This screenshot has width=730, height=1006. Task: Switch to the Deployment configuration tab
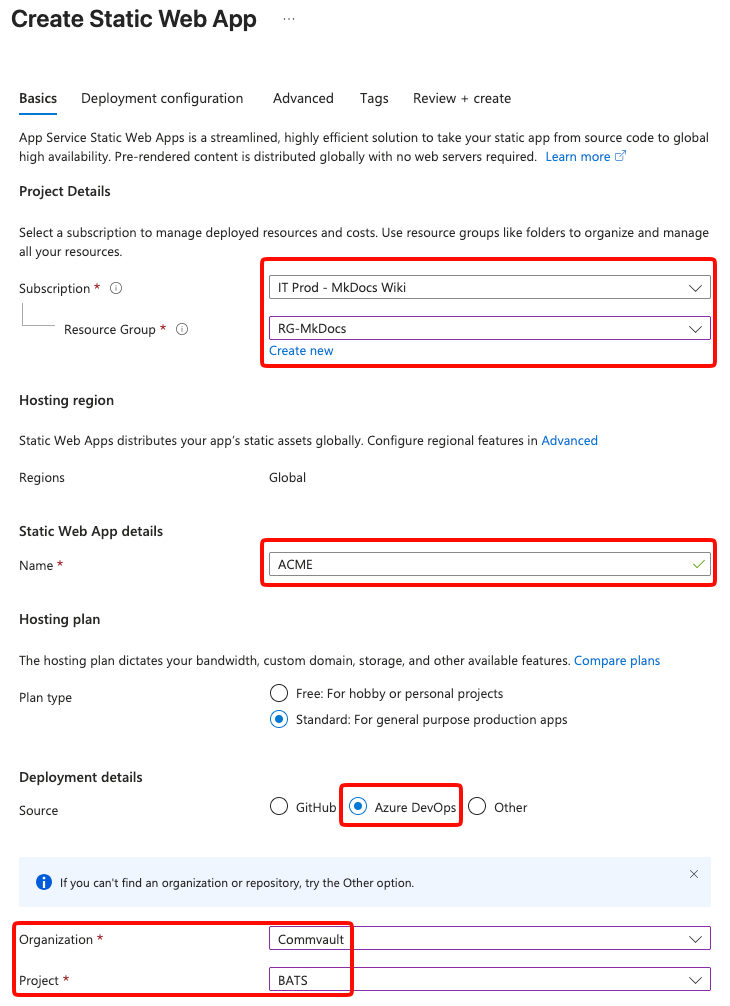pyautogui.click(x=162, y=98)
